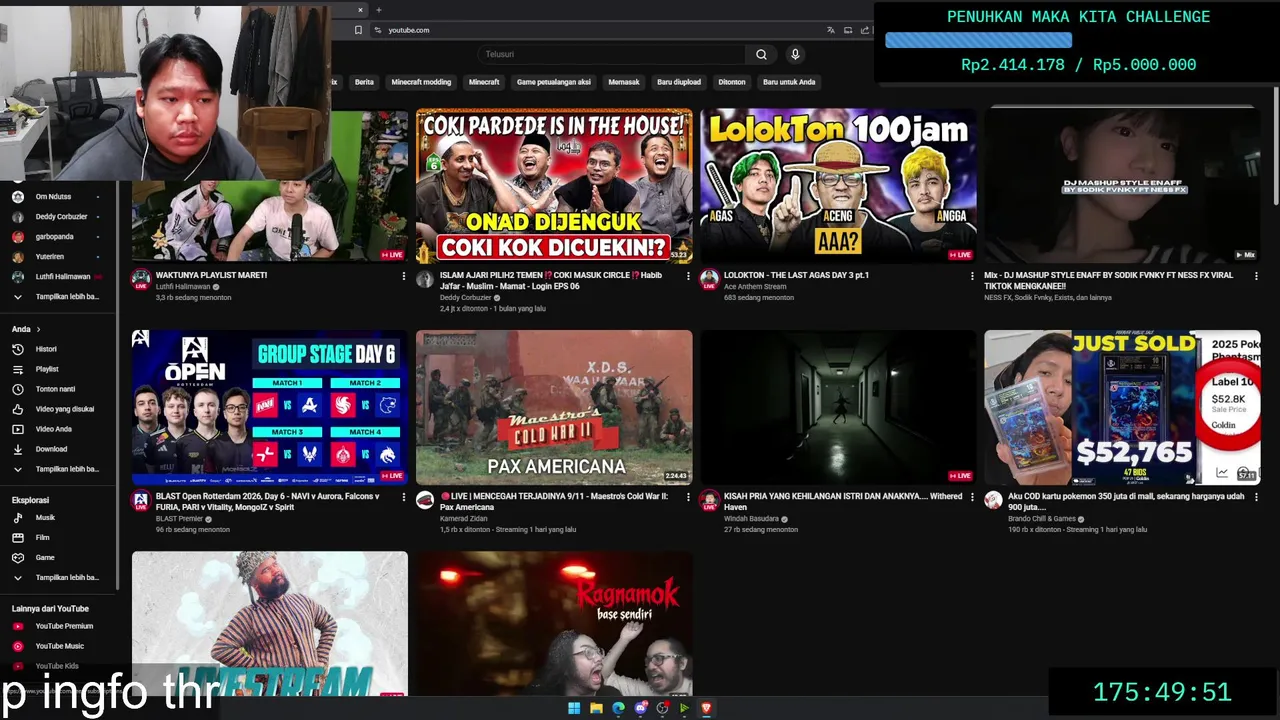Viewport: 1280px width, 720px height.
Task: Open Brave browser taskbar icon
Action: (706, 708)
